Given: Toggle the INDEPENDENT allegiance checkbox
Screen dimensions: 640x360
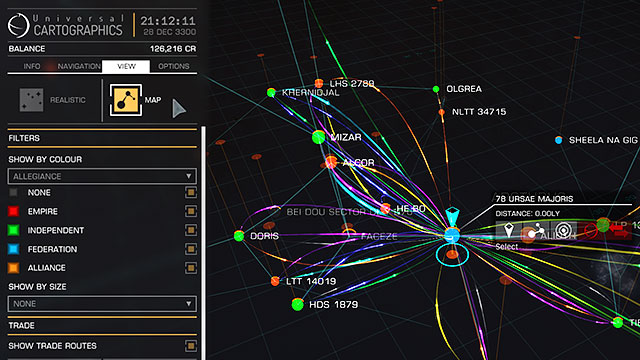Looking at the screenshot, I should pos(191,230).
